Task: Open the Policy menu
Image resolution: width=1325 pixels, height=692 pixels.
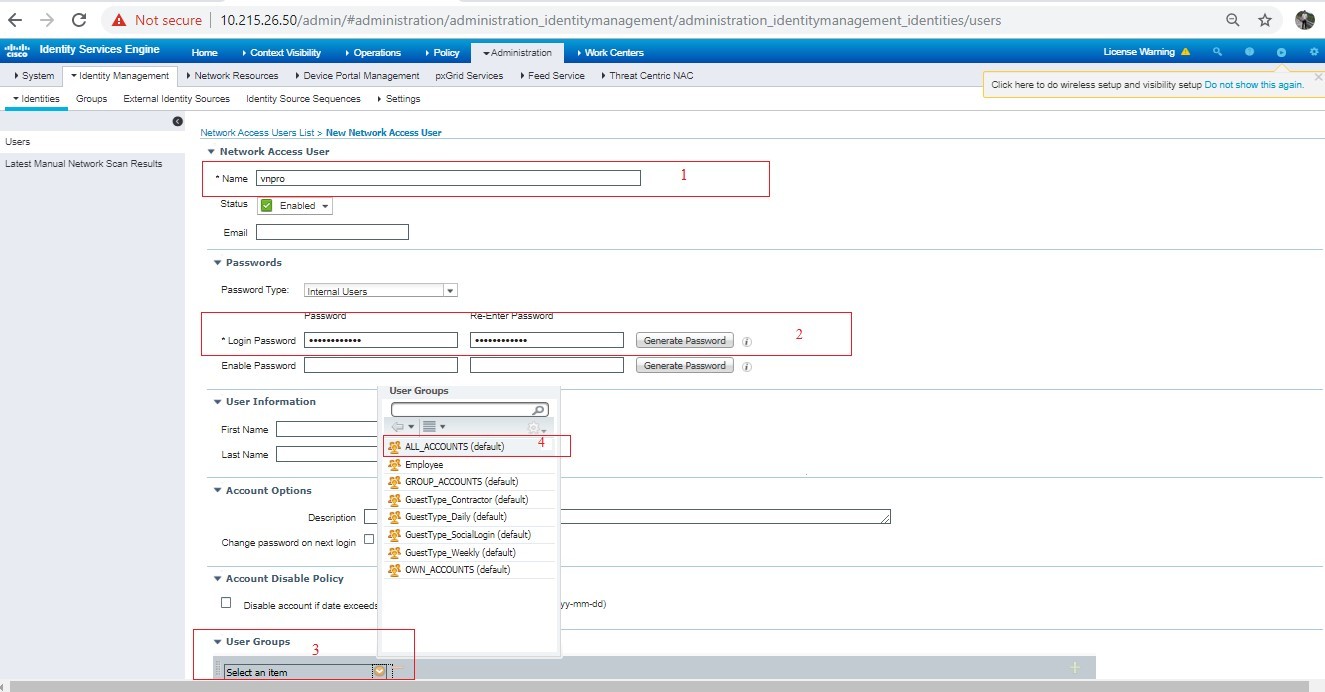Action: (442, 53)
